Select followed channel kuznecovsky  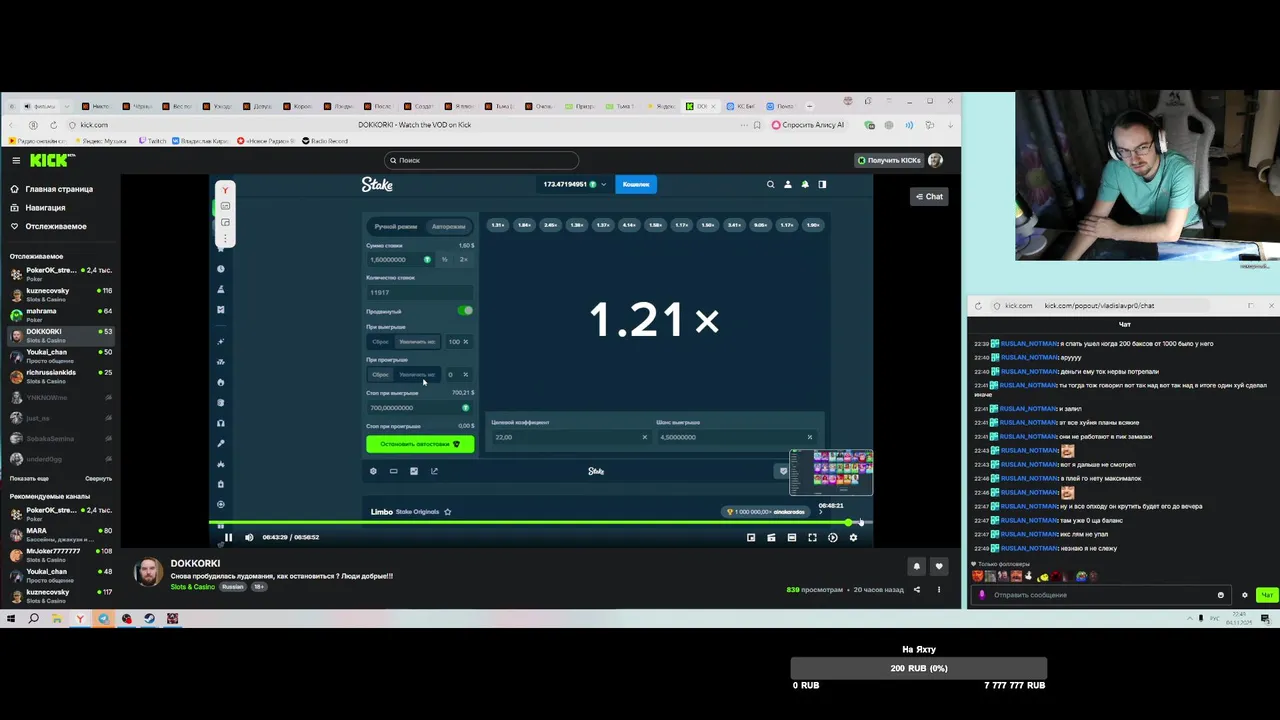[x=60, y=293]
